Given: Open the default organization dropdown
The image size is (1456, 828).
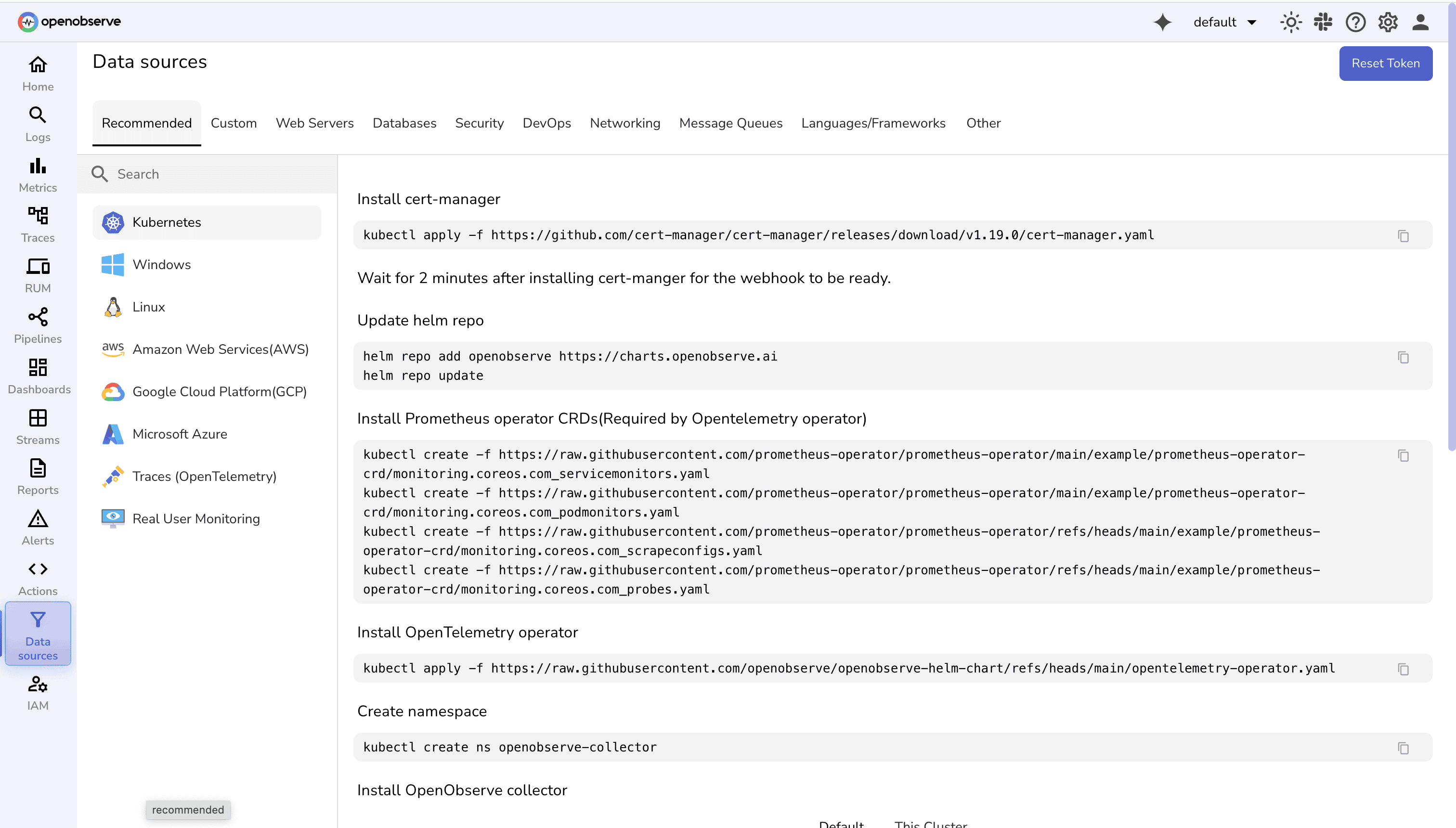Looking at the screenshot, I should click(1225, 22).
